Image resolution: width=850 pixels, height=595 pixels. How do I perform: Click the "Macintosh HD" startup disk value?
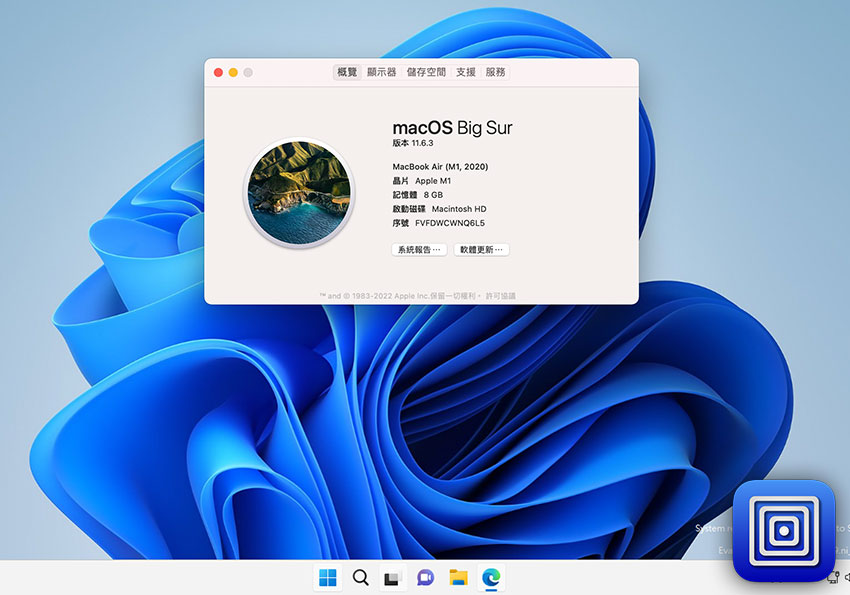pyautogui.click(x=459, y=209)
